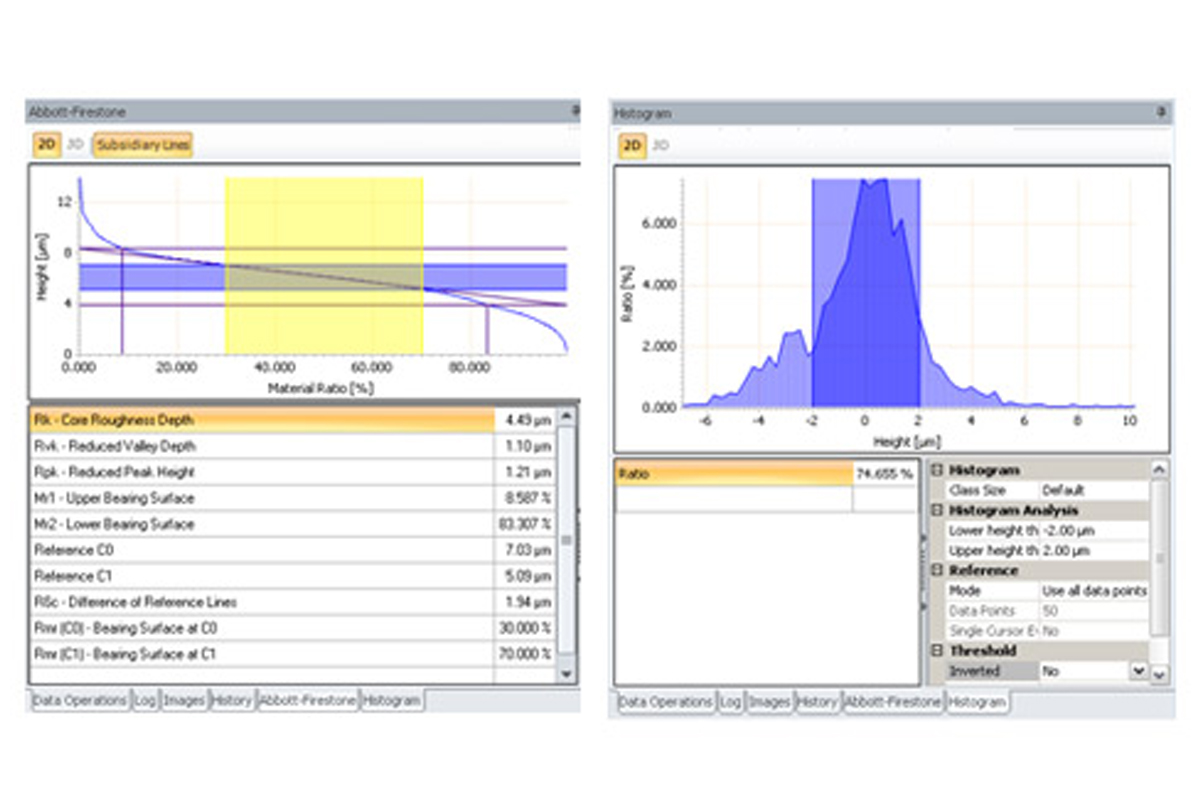Viewport: 1200px width, 800px height.
Task: Click the Lower height threshold value field
Action: (x=1094, y=531)
